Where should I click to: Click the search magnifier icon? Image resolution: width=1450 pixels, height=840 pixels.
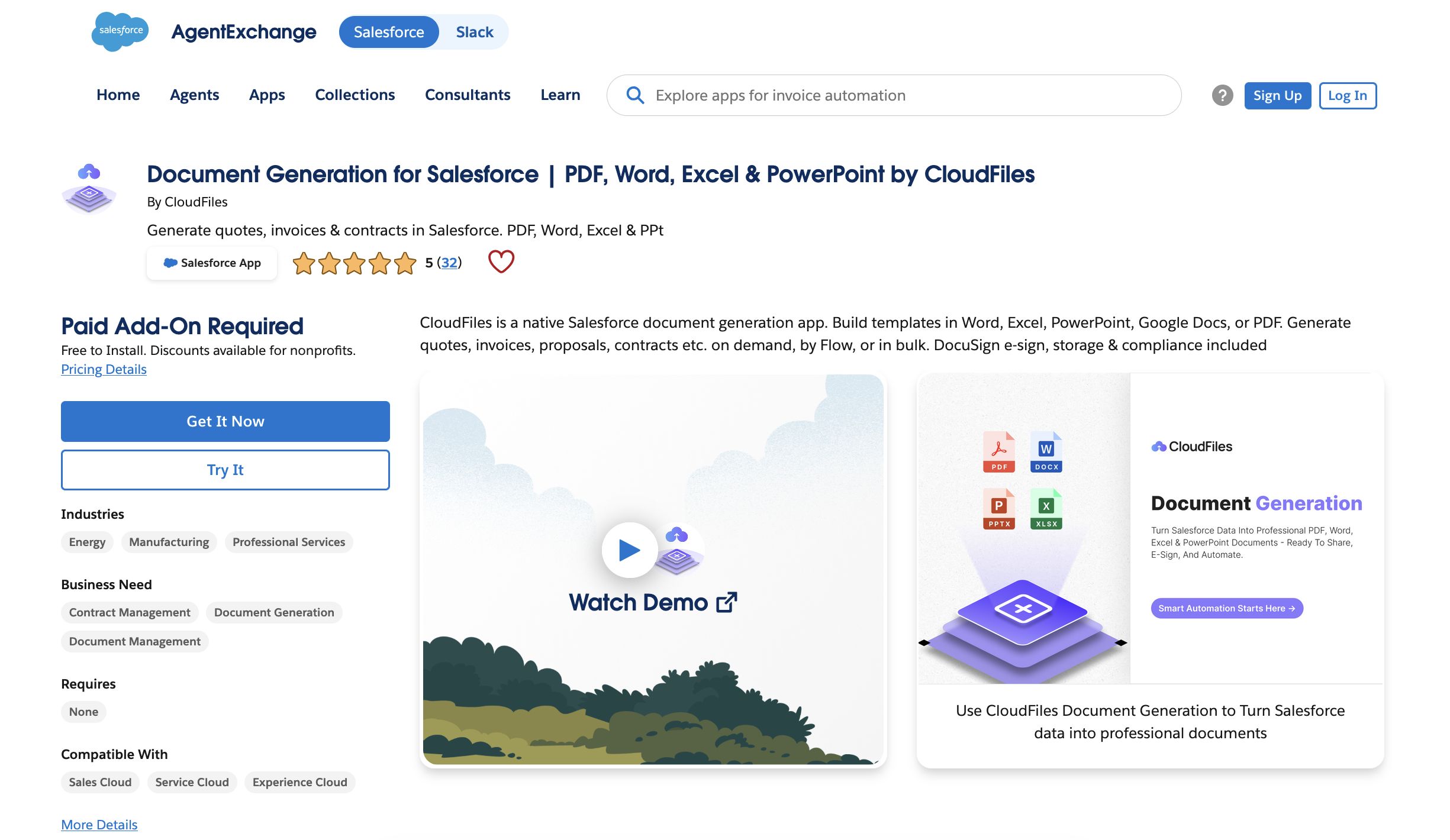pyautogui.click(x=634, y=95)
